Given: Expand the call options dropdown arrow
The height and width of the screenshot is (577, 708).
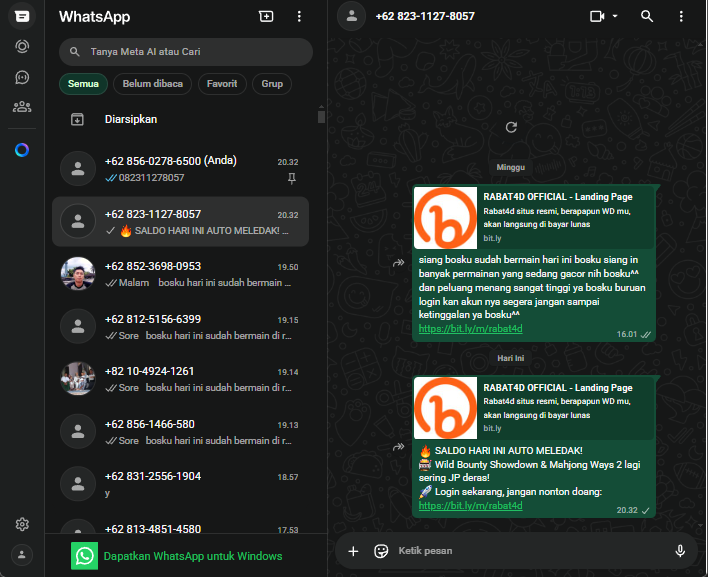Looking at the screenshot, I should (615, 16).
